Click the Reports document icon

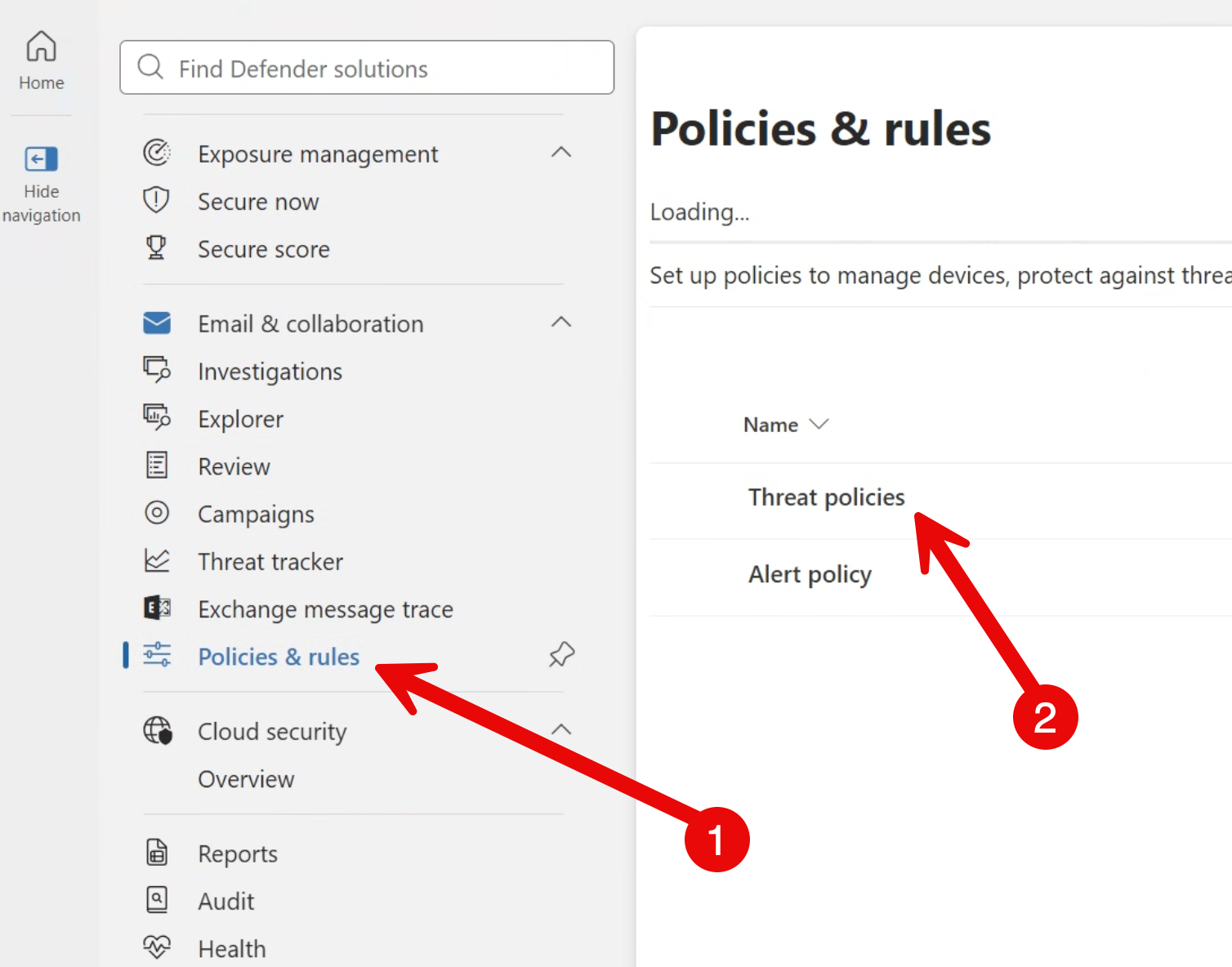157,852
